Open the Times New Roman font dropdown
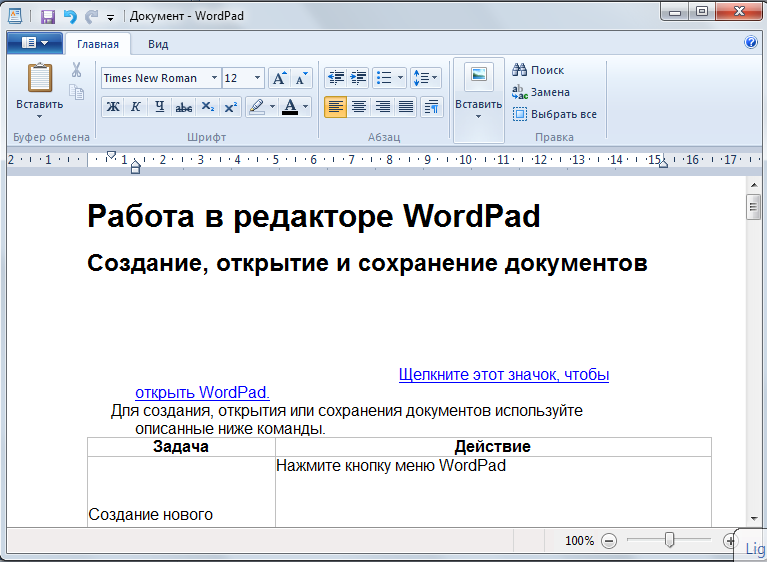 (x=214, y=78)
